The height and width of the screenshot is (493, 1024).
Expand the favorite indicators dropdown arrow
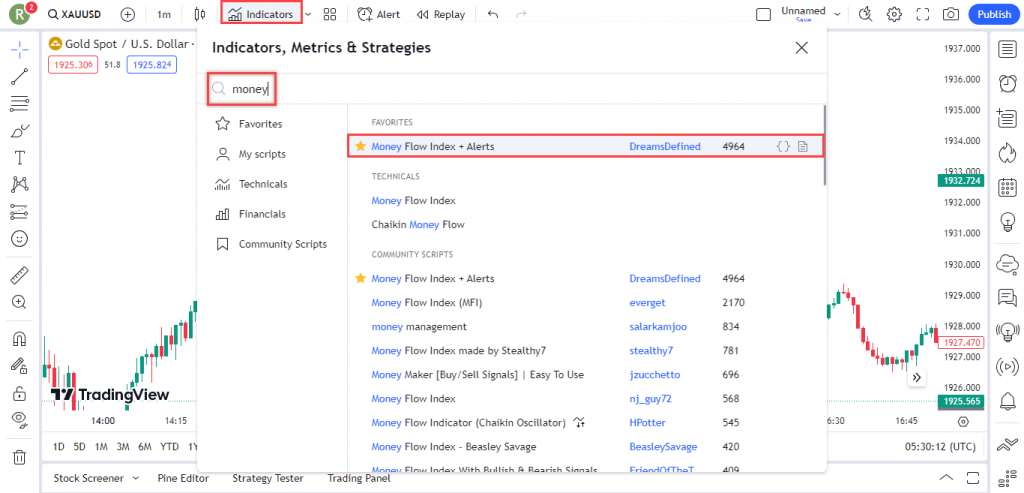coord(308,14)
